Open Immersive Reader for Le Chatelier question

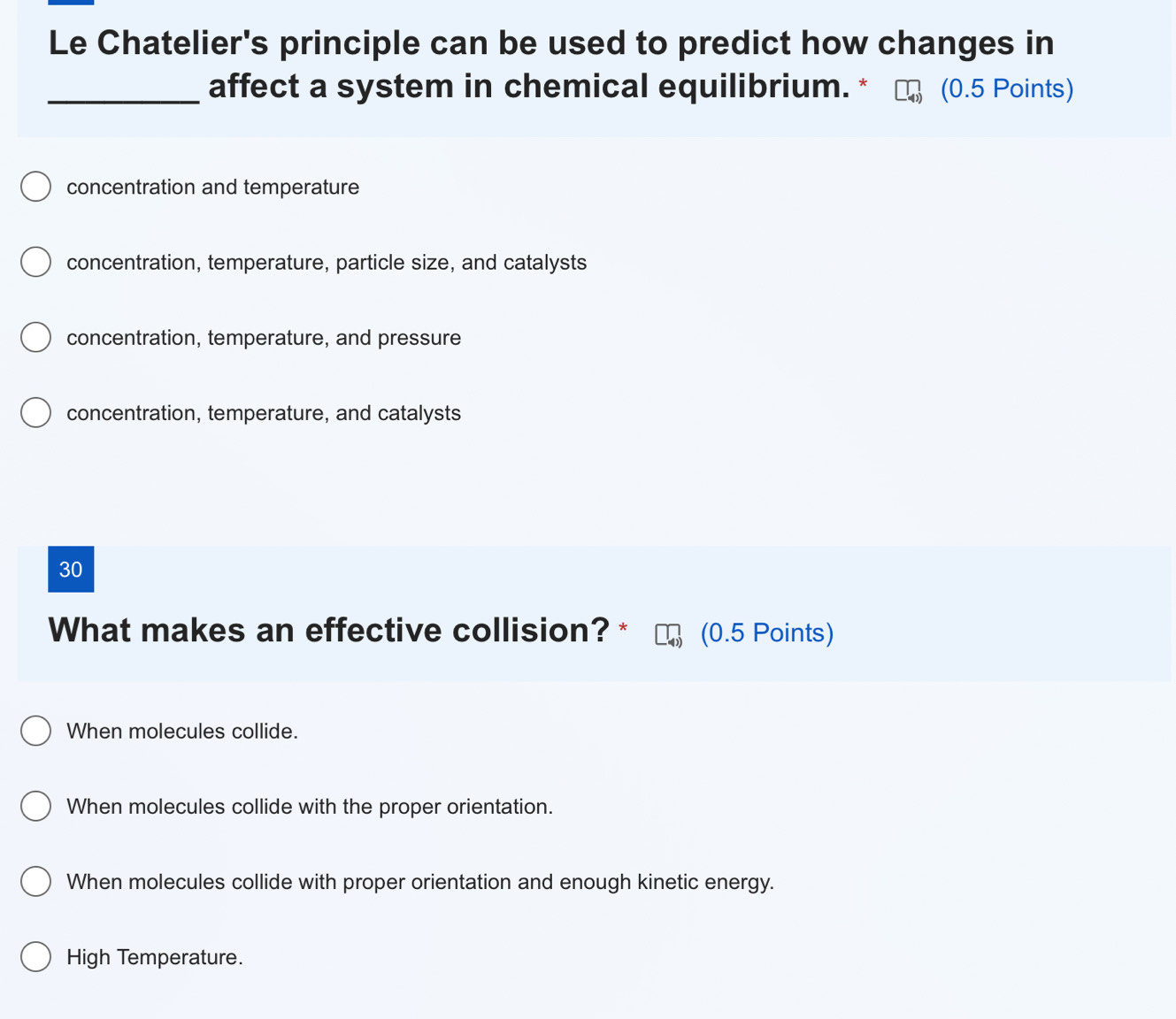pos(908,90)
